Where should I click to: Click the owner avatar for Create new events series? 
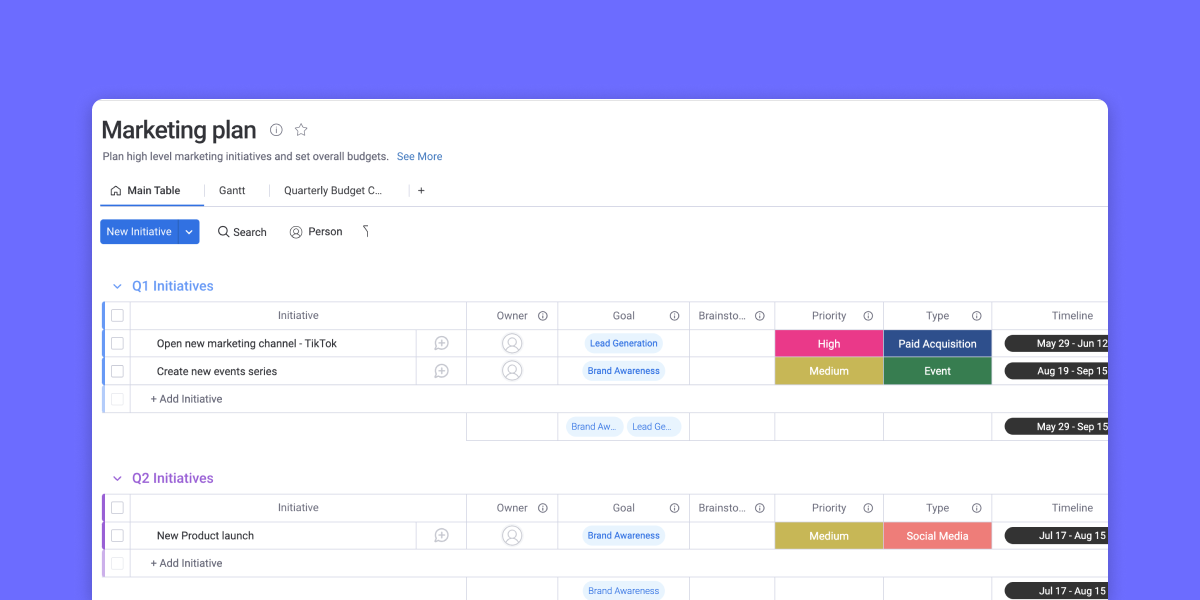tap(512, 370)
